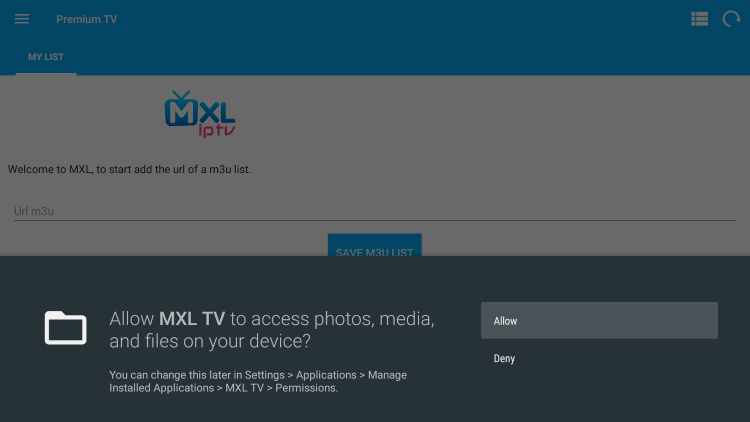Image resolution: width=750 pixels, height=422 pixels.
Task: Click the permission question heading text
Action: tap(272, 330)
